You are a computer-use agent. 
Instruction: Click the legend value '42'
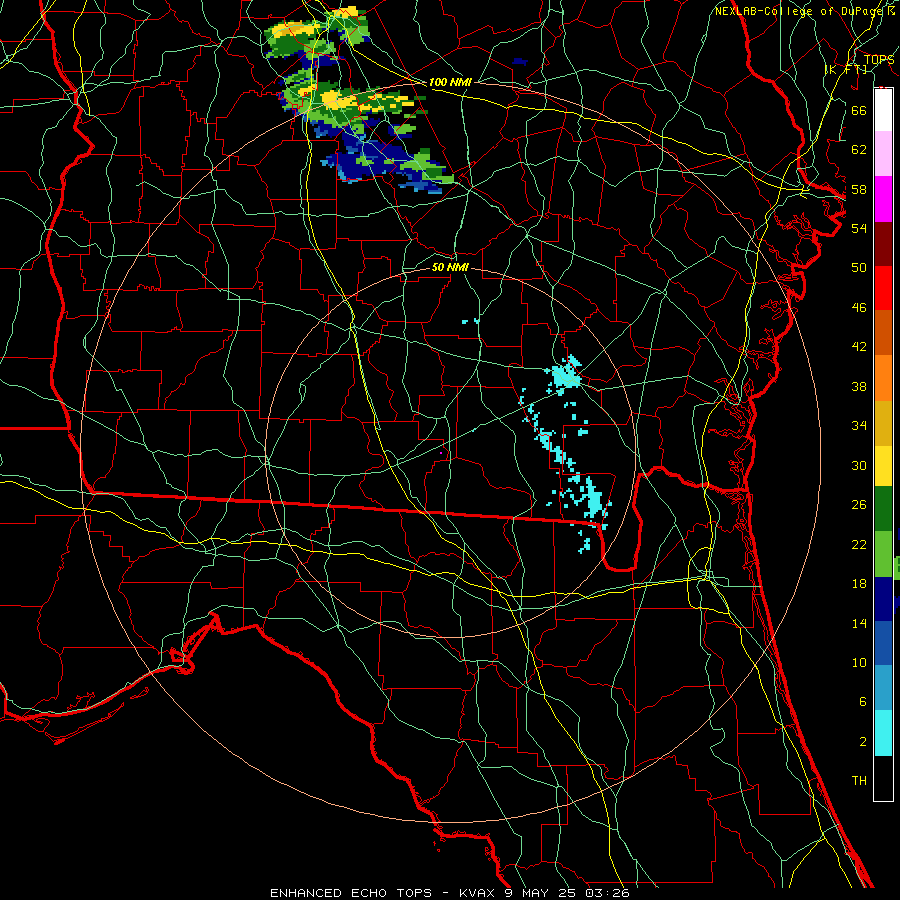pos(859,346)
